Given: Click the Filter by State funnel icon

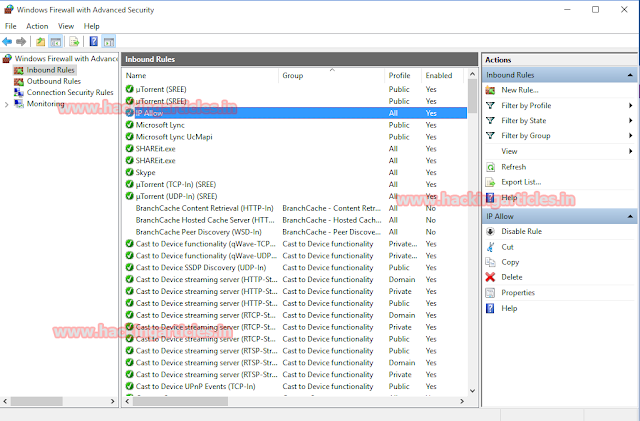Looking at the screenshot, I should (491, 120).
